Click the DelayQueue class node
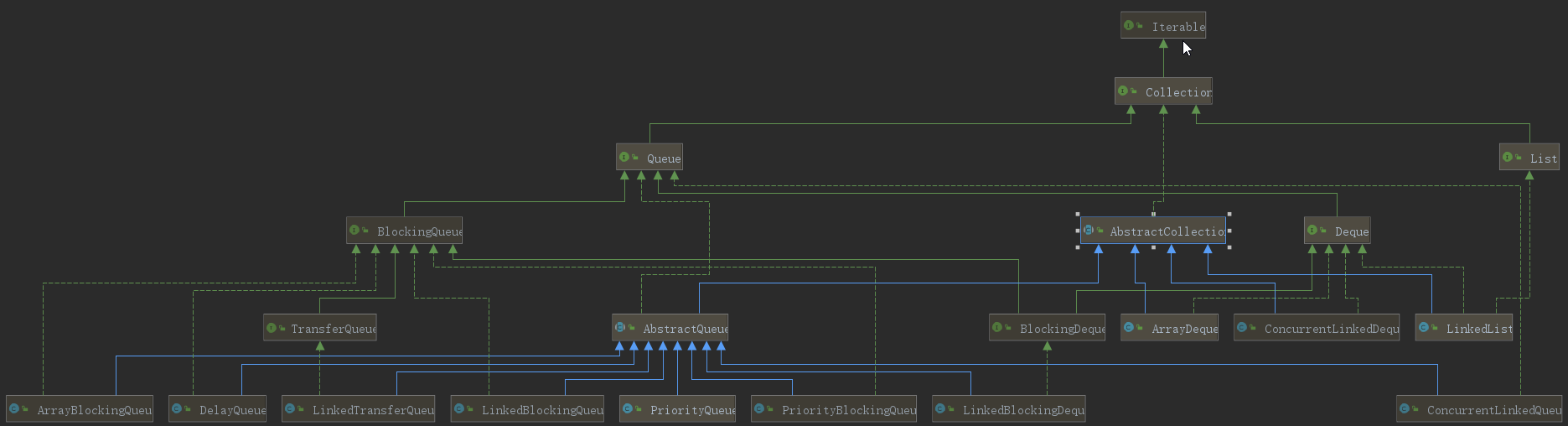Image resolution: width=1568 pixels, height=426 pixels. tap(218, 409)
